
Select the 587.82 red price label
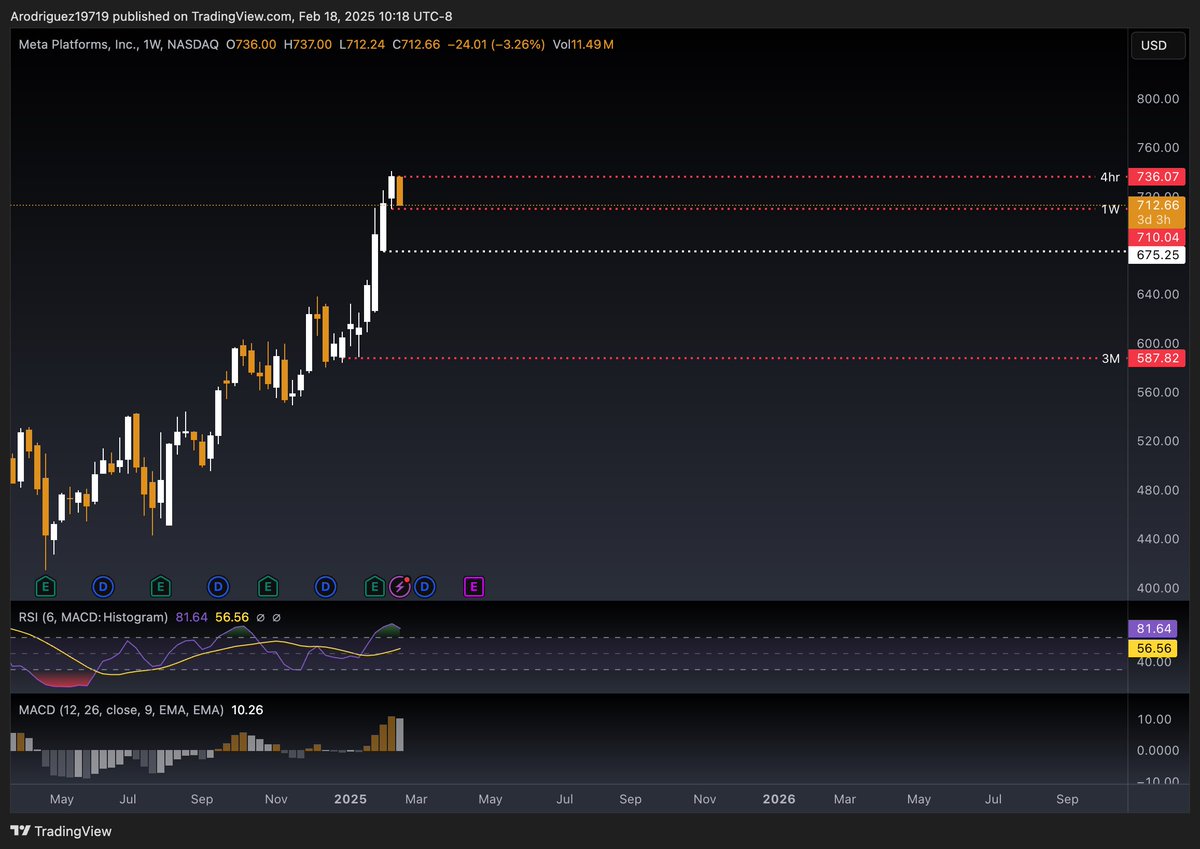pos(1156,358)
